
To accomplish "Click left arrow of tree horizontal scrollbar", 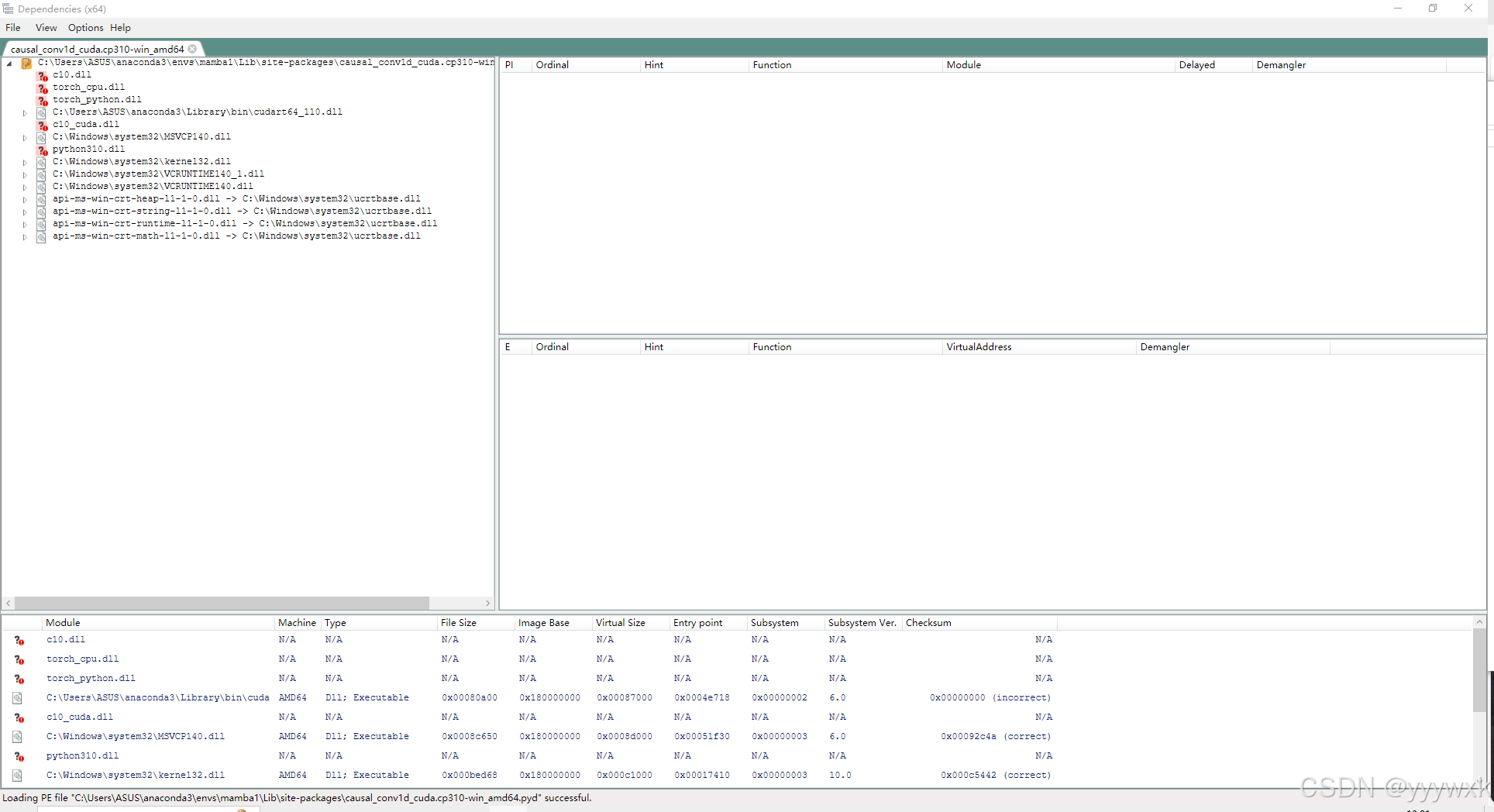I will 9,603.
